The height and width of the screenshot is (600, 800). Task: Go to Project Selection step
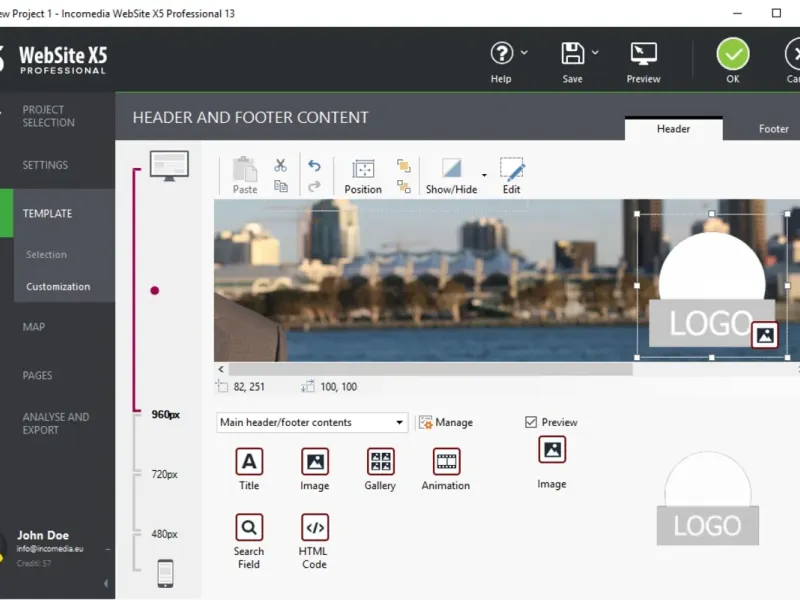48,116
